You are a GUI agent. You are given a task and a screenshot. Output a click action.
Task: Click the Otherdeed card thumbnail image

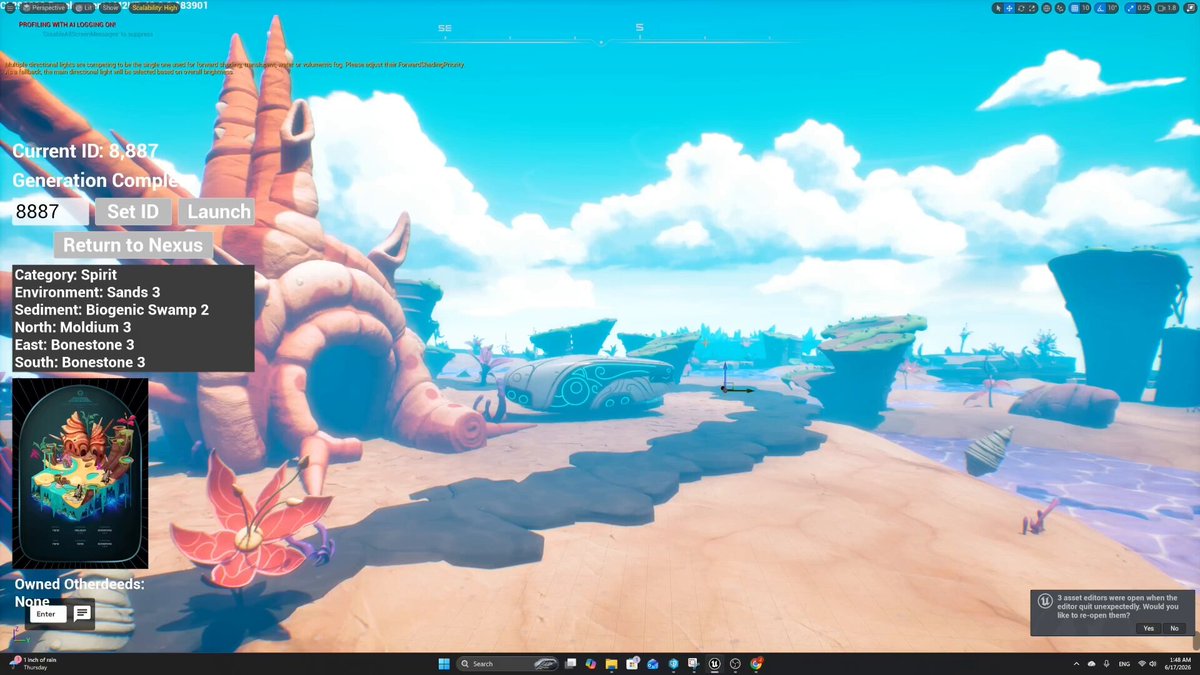coord(80,474)
